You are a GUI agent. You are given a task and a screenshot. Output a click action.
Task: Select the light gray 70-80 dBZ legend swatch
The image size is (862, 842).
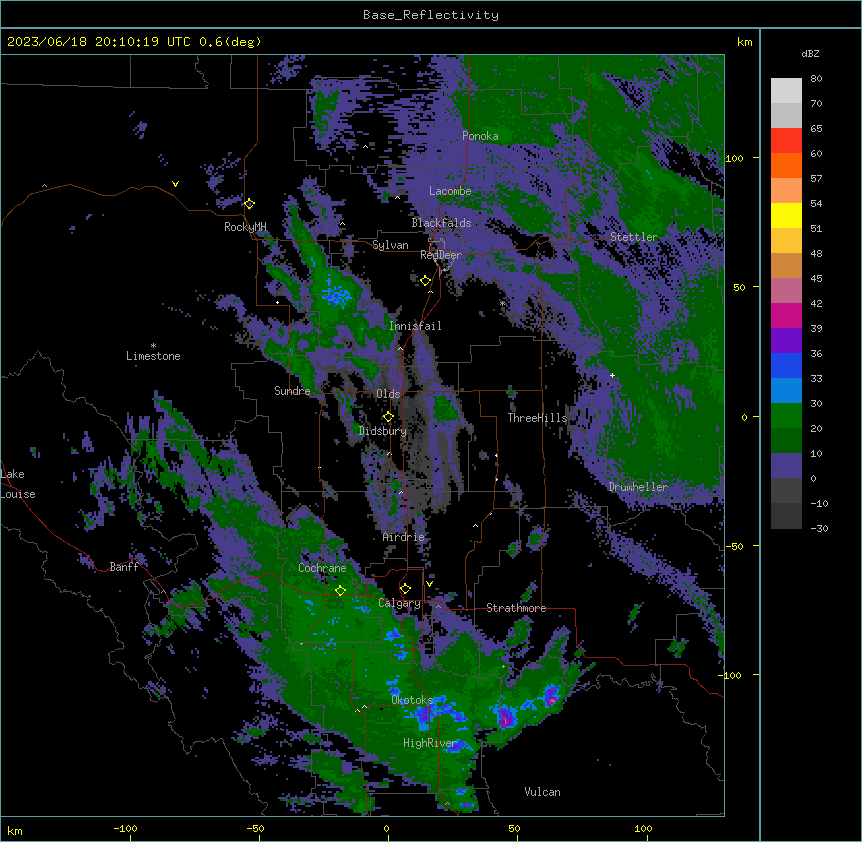[x=786, y=91]
